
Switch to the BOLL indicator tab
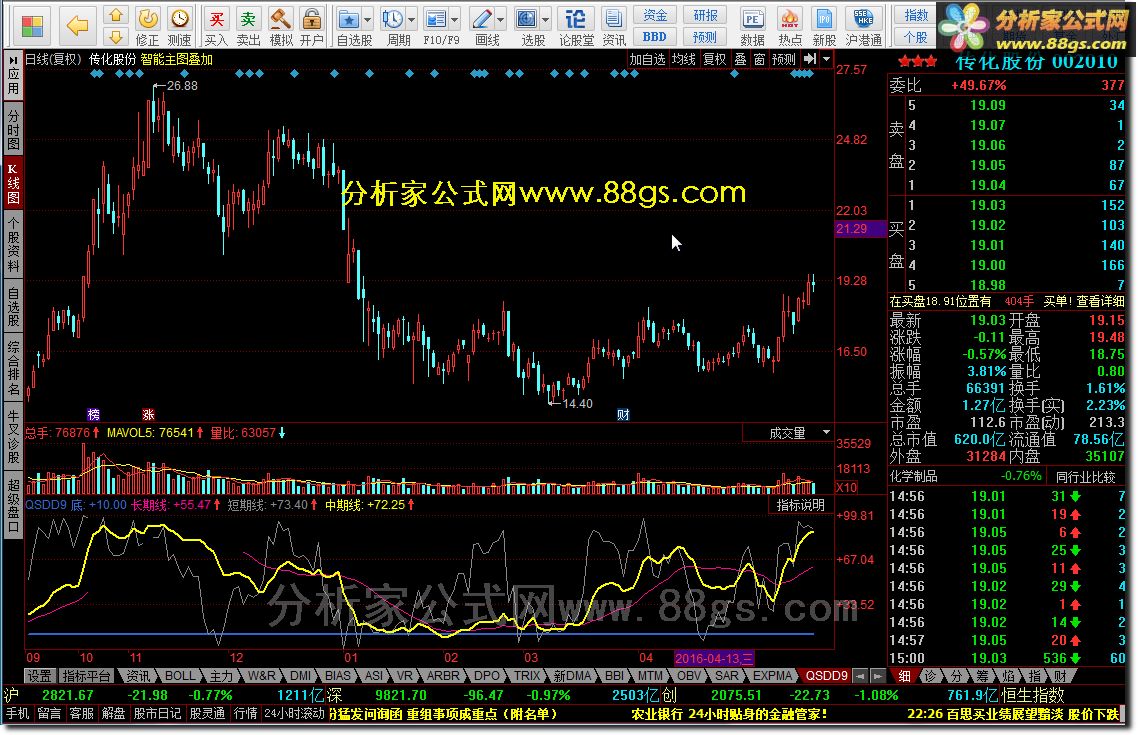tap(179, 676)
